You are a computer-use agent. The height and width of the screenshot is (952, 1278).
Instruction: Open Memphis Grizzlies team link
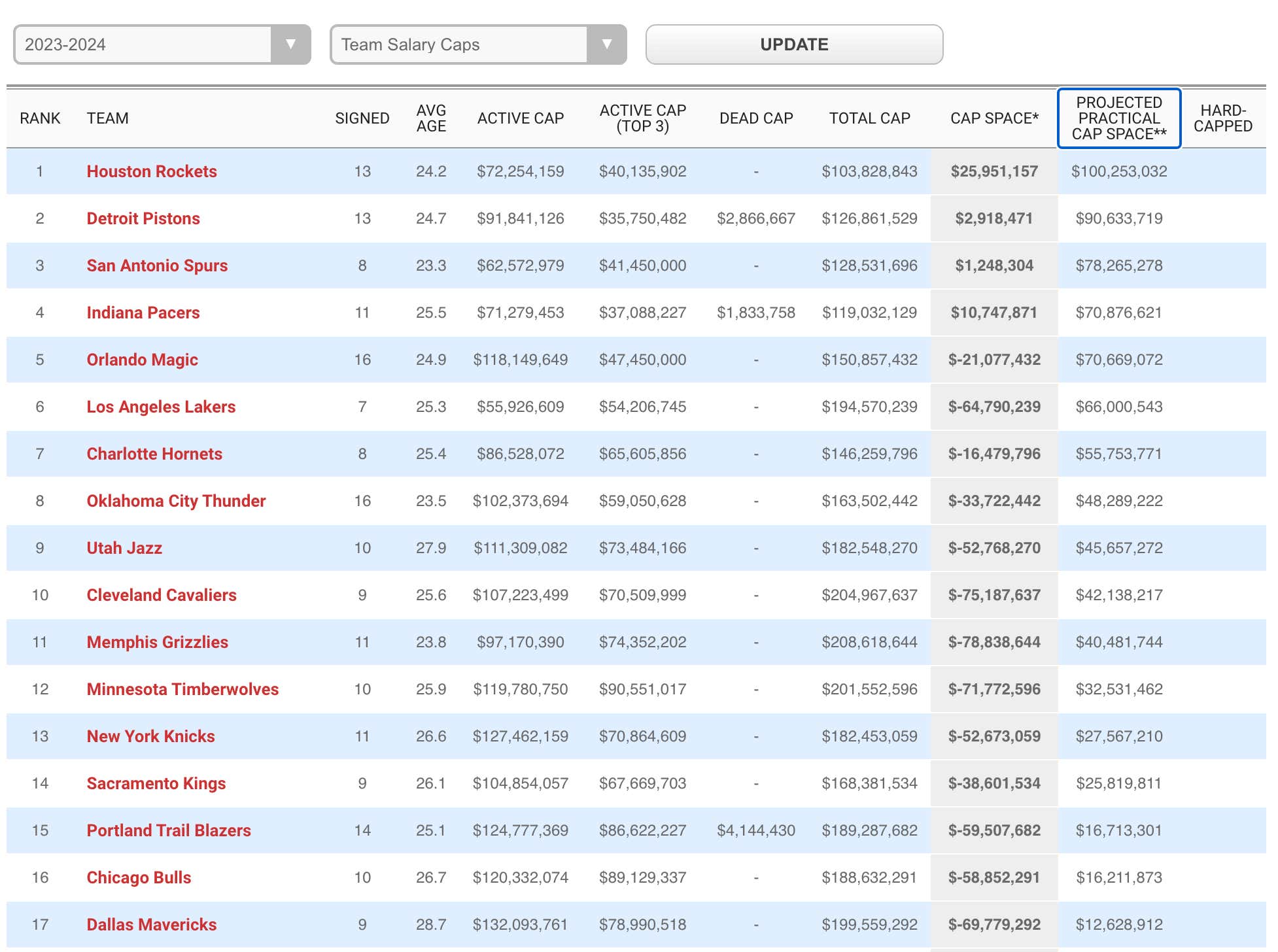[158, 642]
